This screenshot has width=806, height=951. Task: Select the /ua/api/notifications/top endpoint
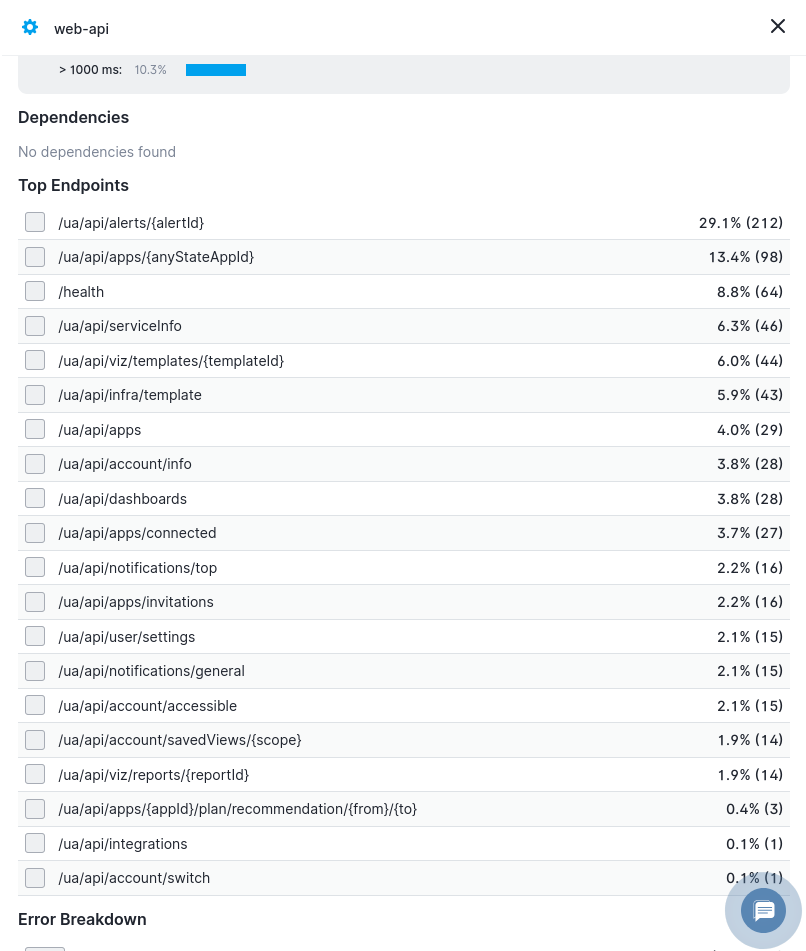tap(137, 567)
